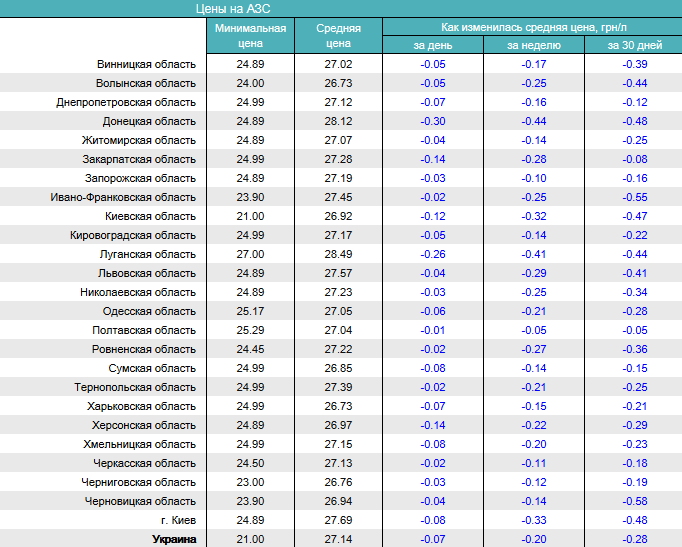Click the 'за 30 дней' column header
Viewport: 682px width, 547px height.
tap(634, 45)
